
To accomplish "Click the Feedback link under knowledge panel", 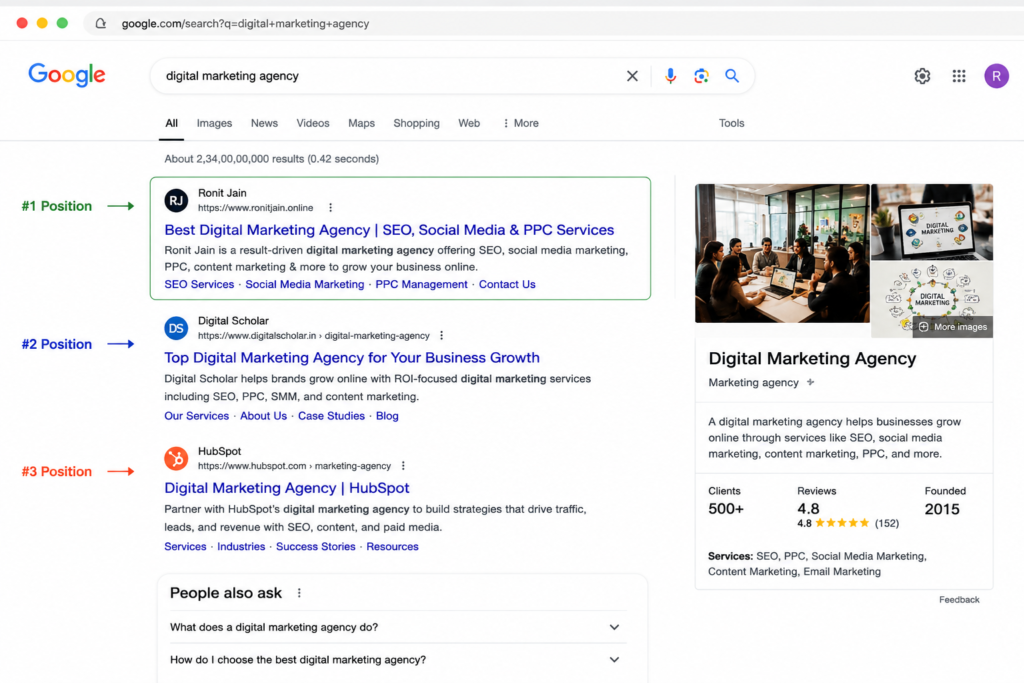I will point(959,599).
